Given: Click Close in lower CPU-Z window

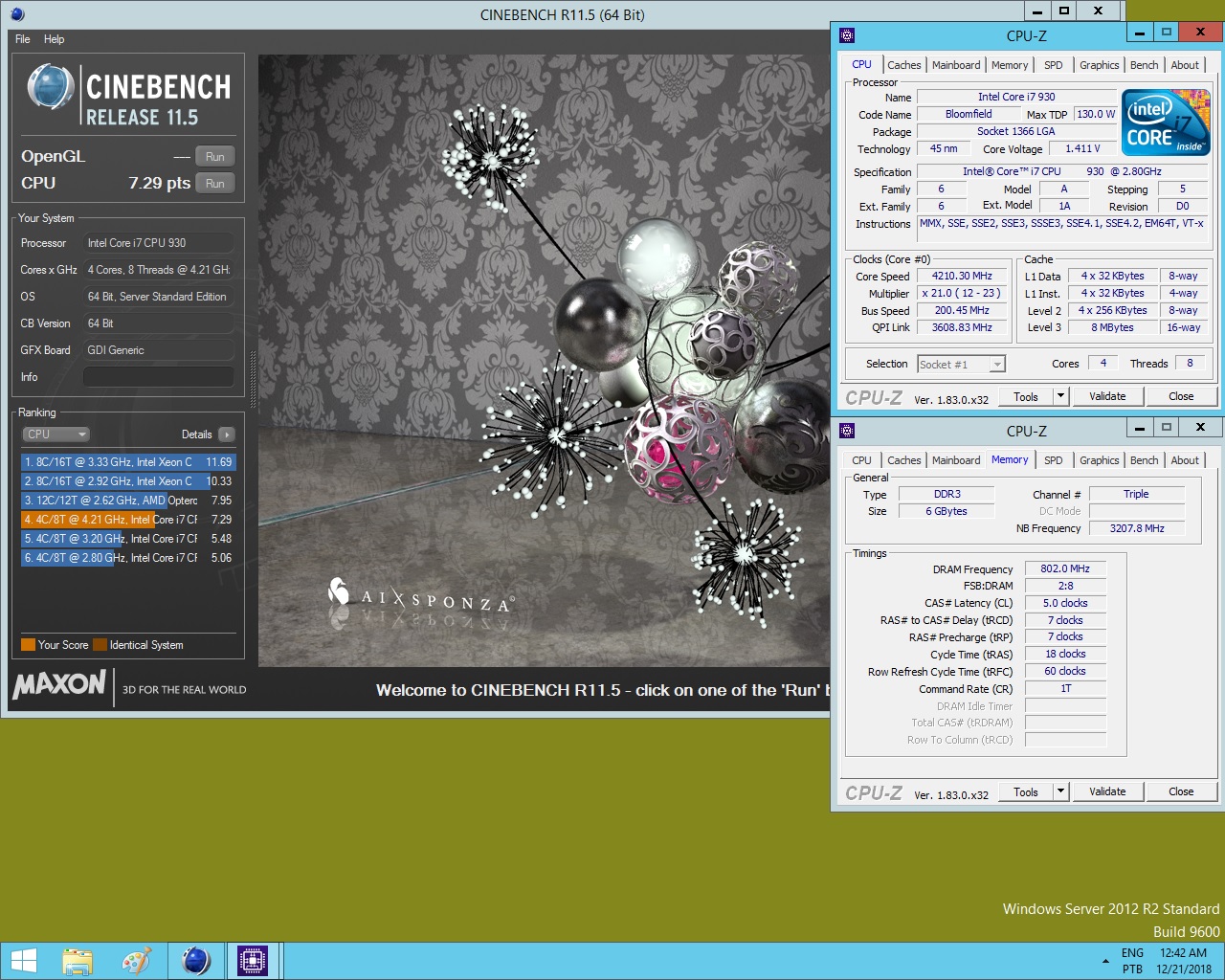Looking at the screenshot, I should 1181,791.
